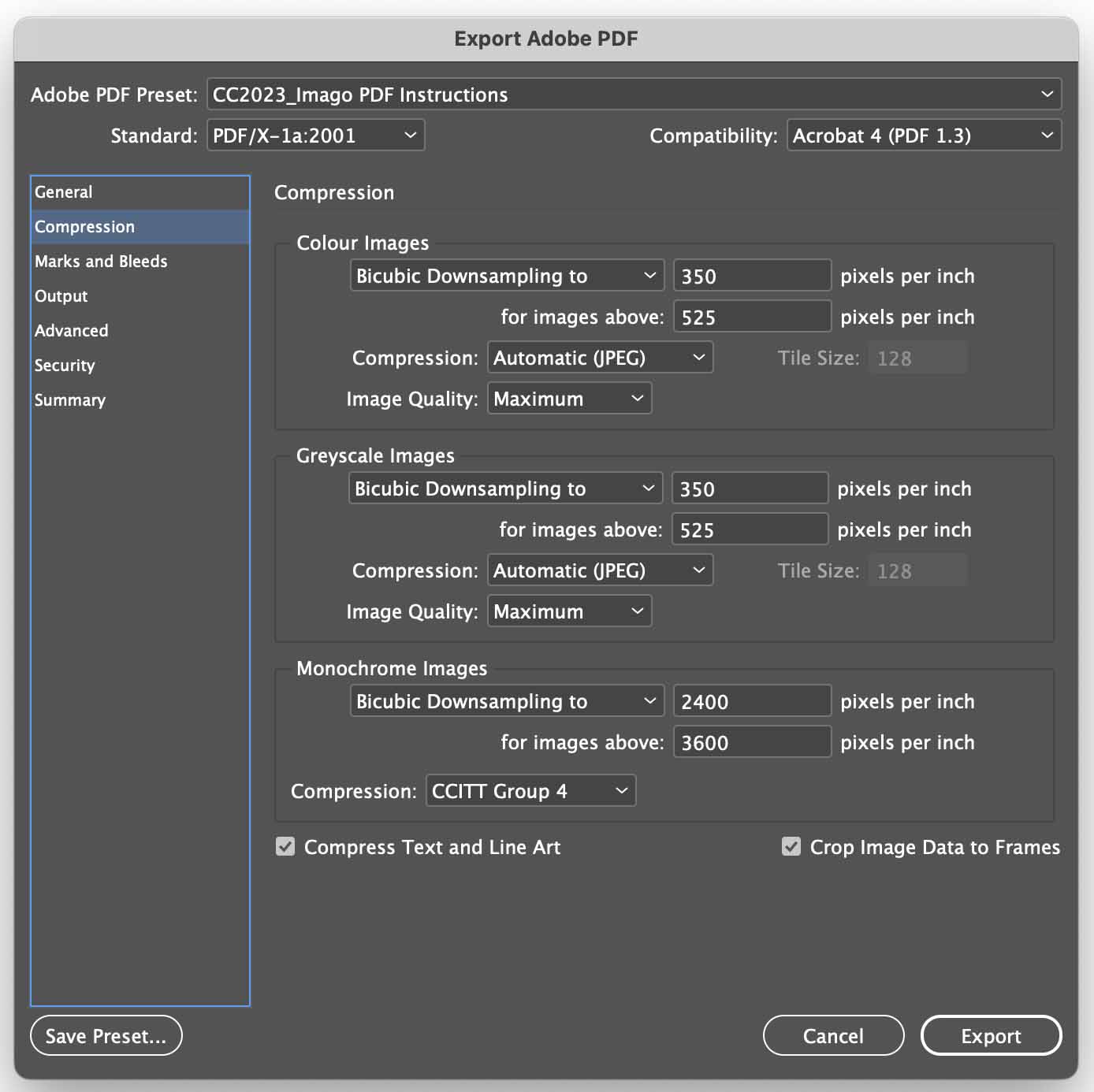Open Greyscale Images downsampling method dropdown
This screenshot has width=1094, height=1092.
[x=505, y=488]
